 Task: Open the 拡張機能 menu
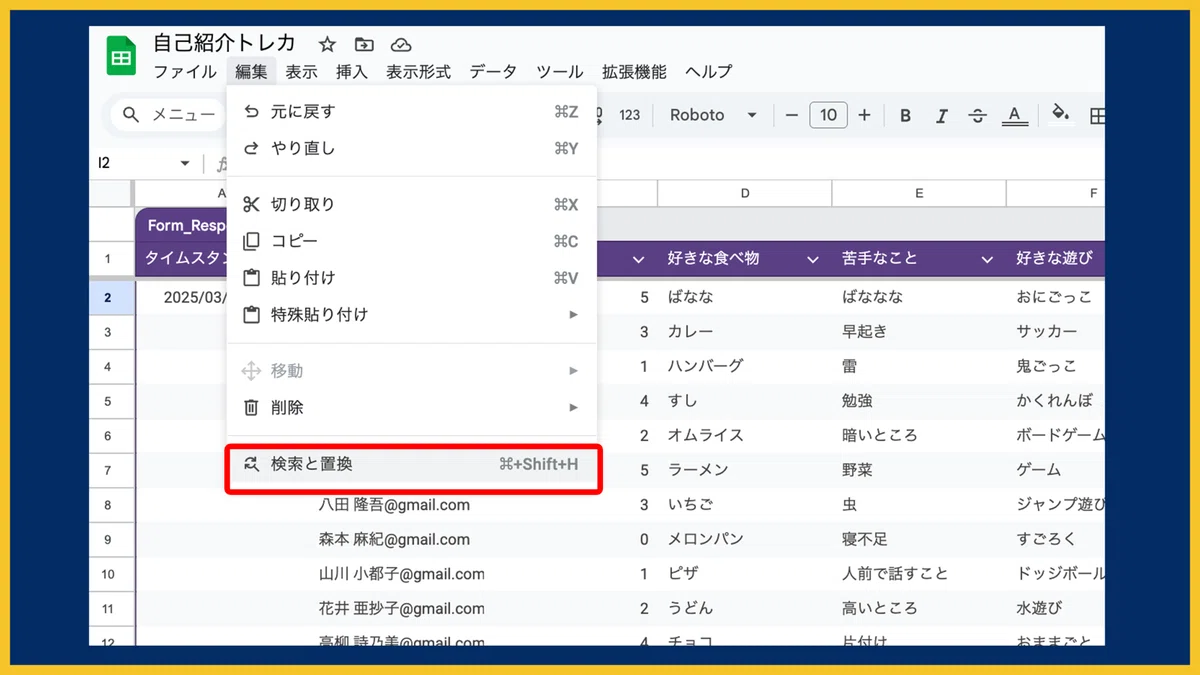coord(634,72)
